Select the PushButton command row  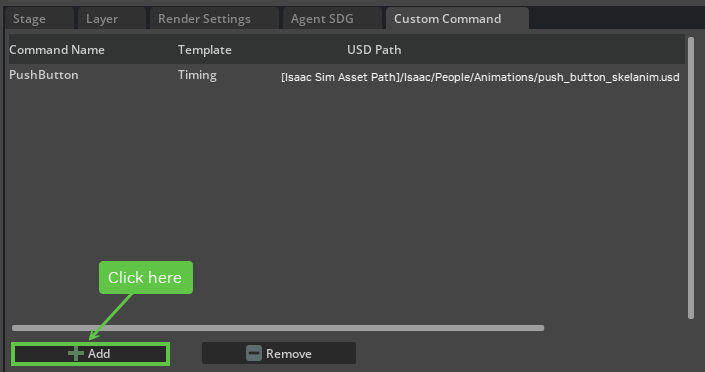pyautogui.click(x=346, y=76)
